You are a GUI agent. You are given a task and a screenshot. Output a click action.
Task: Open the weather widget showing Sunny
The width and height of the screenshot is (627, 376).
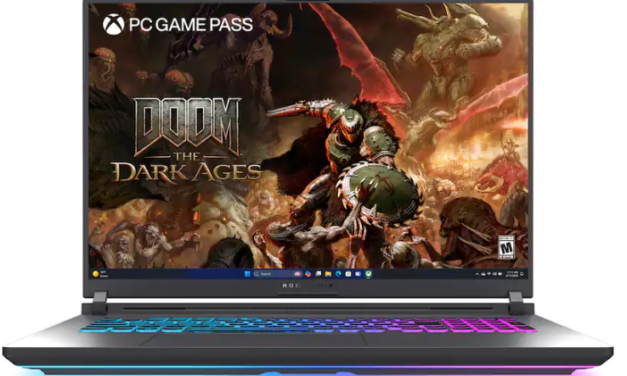(100, 274)
